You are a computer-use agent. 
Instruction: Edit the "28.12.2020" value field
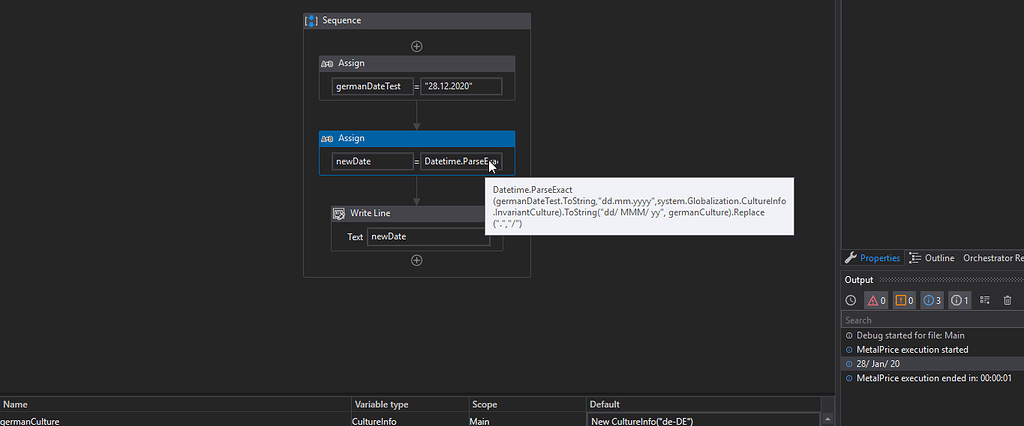(461, 86)
